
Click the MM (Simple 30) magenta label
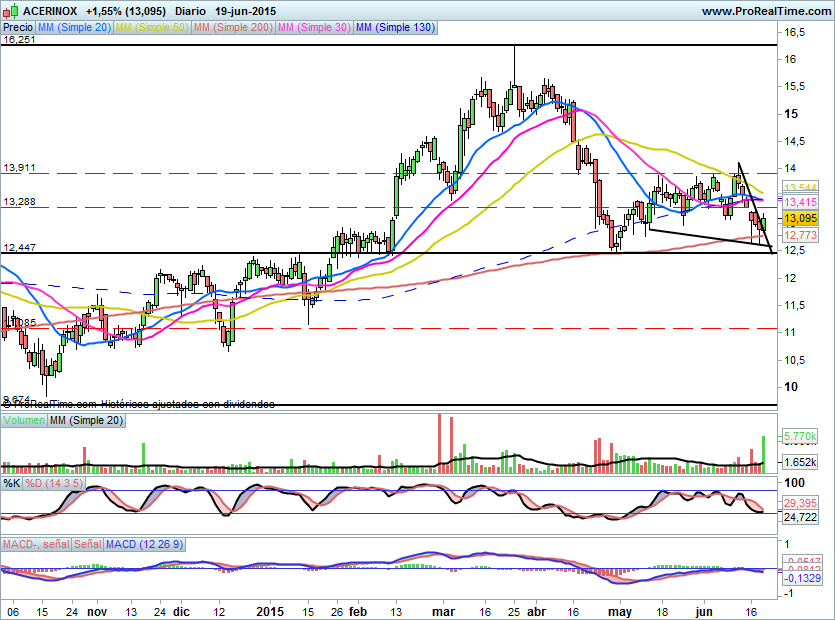[315, 28]
